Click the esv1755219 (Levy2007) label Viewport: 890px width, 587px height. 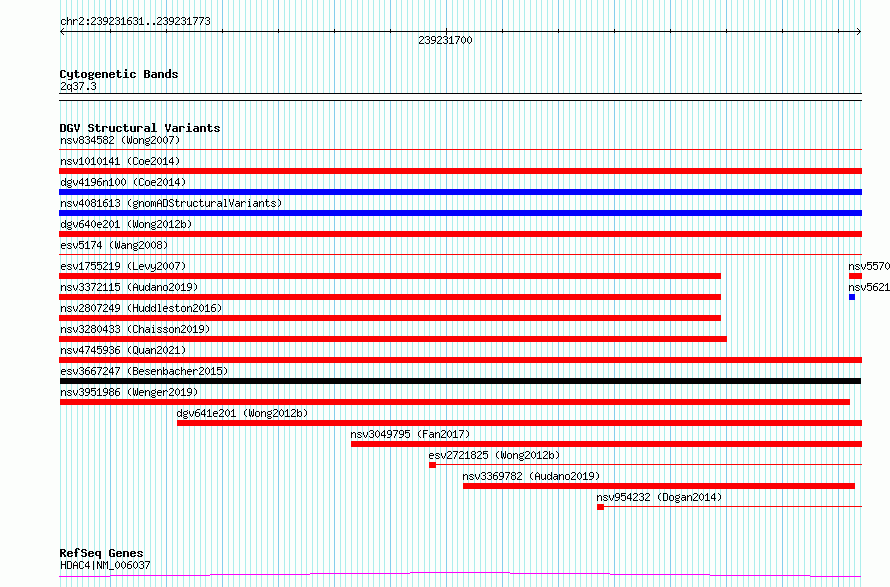[123, 266]
